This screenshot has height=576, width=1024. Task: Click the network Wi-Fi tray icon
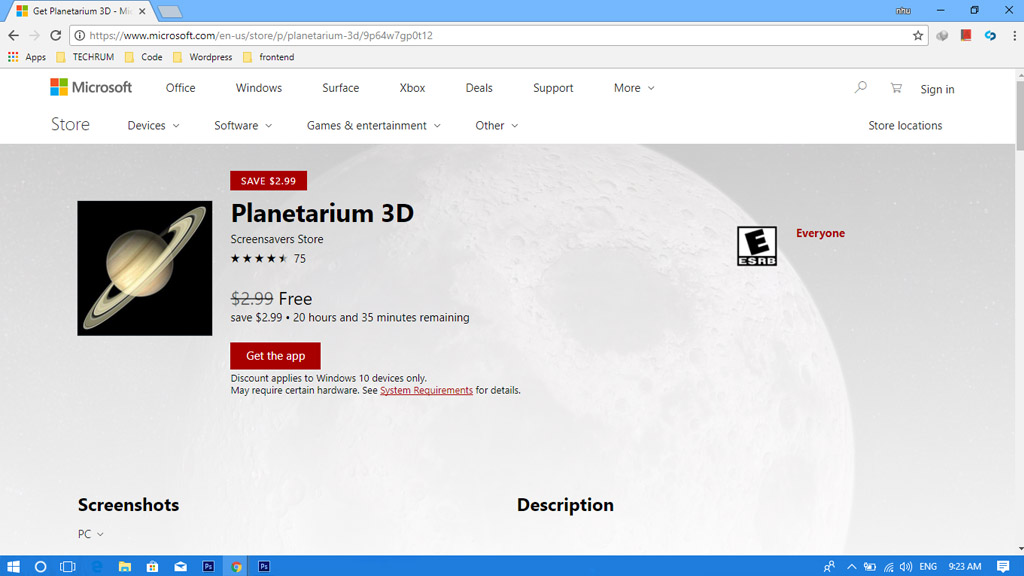tap(888, 566)
